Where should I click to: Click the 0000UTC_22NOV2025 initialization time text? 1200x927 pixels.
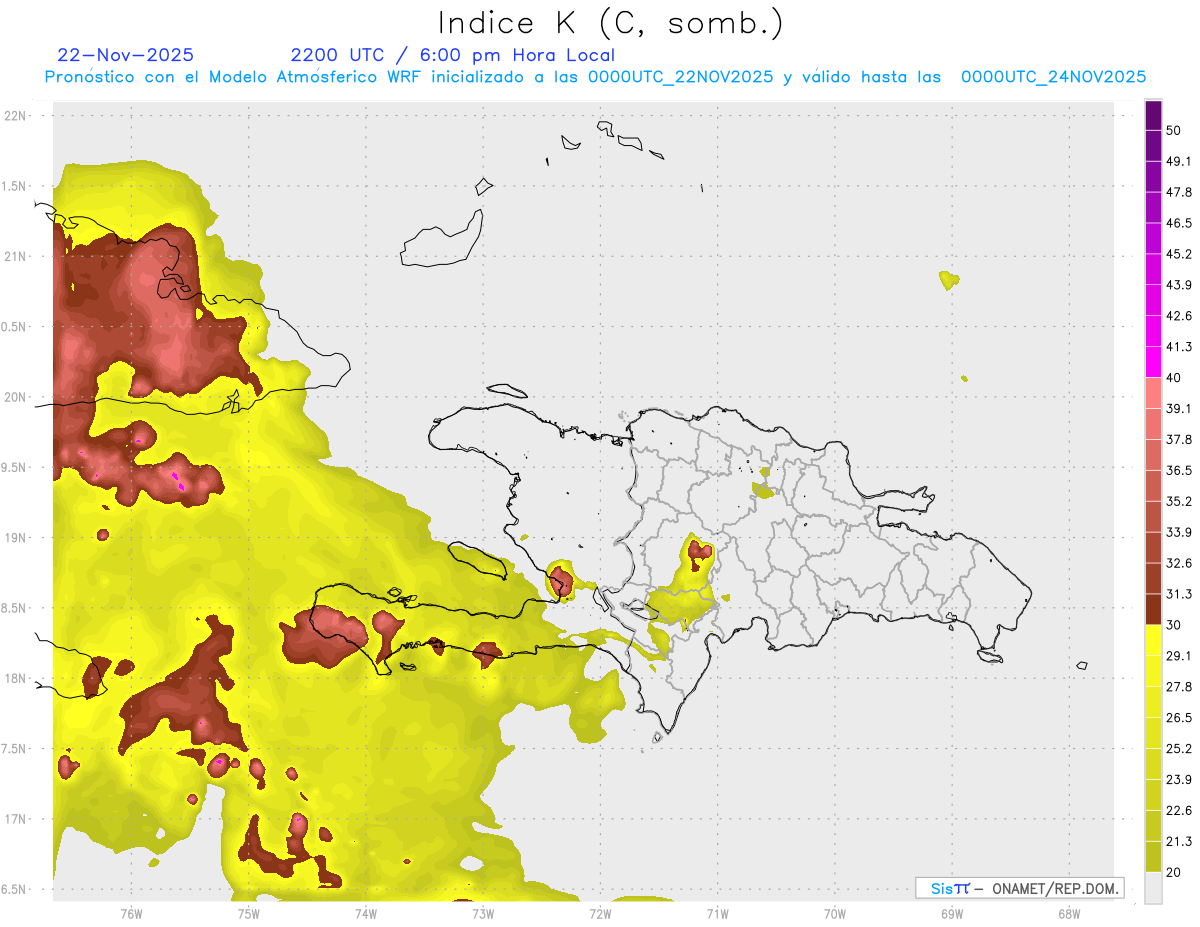click(x=681, y=76)
